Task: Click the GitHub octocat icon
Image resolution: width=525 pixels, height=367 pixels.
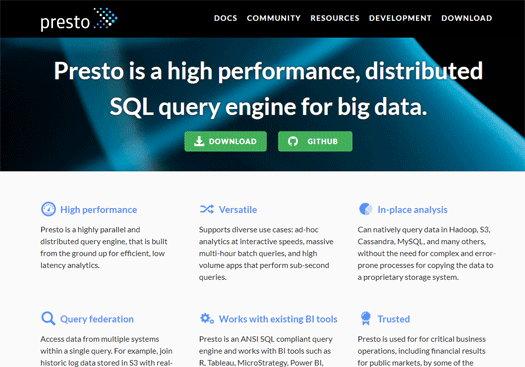Action: [293, 141]
